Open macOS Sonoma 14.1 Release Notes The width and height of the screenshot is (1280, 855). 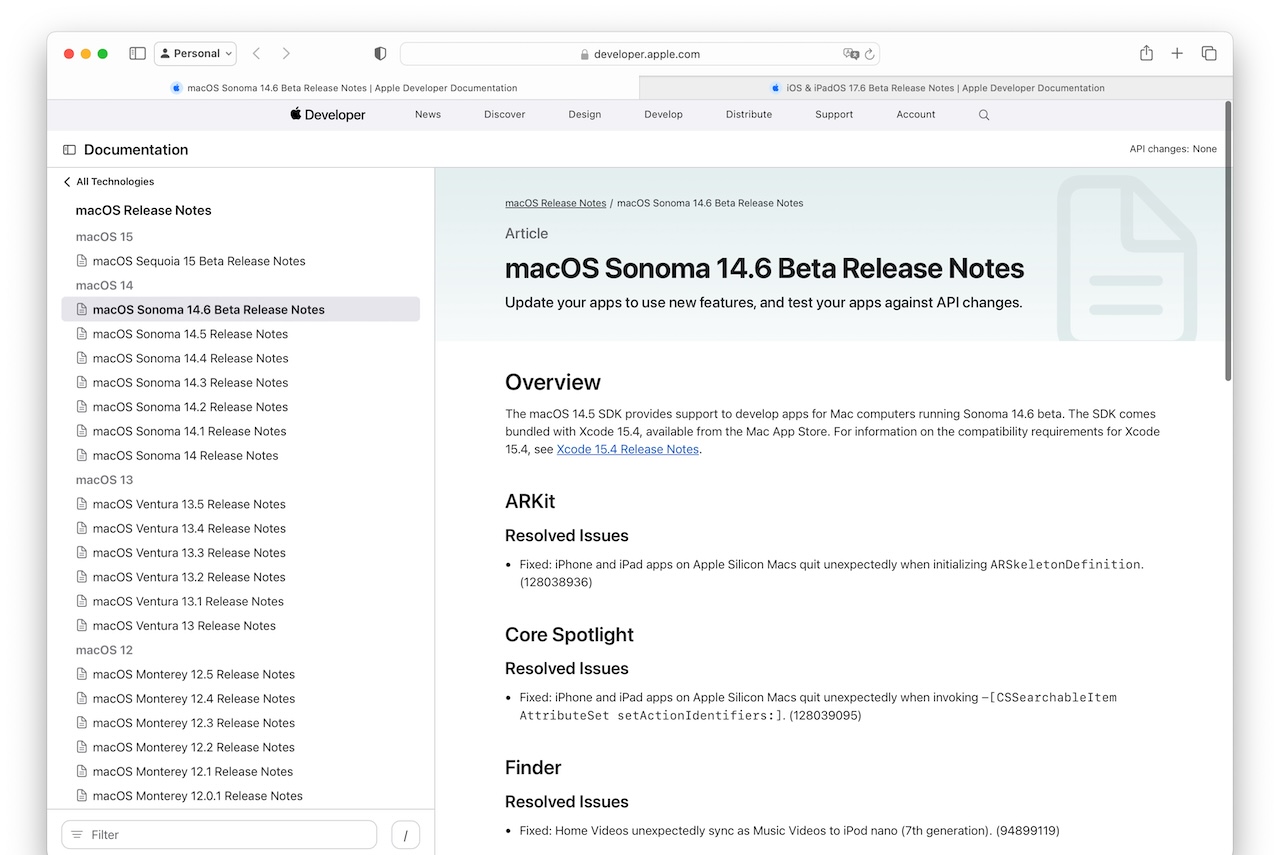[189, 431]
